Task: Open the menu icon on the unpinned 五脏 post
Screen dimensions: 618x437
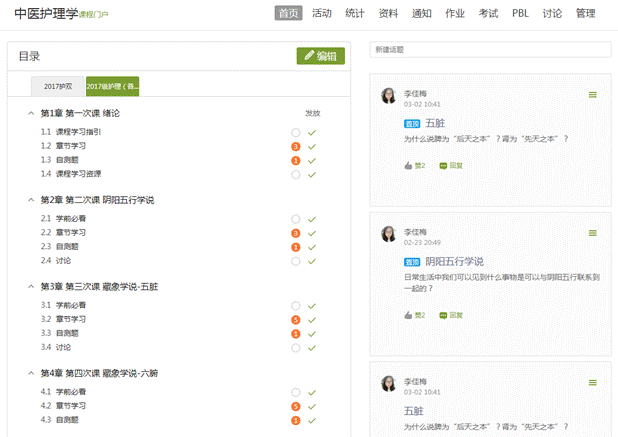Action: point(592,383)
